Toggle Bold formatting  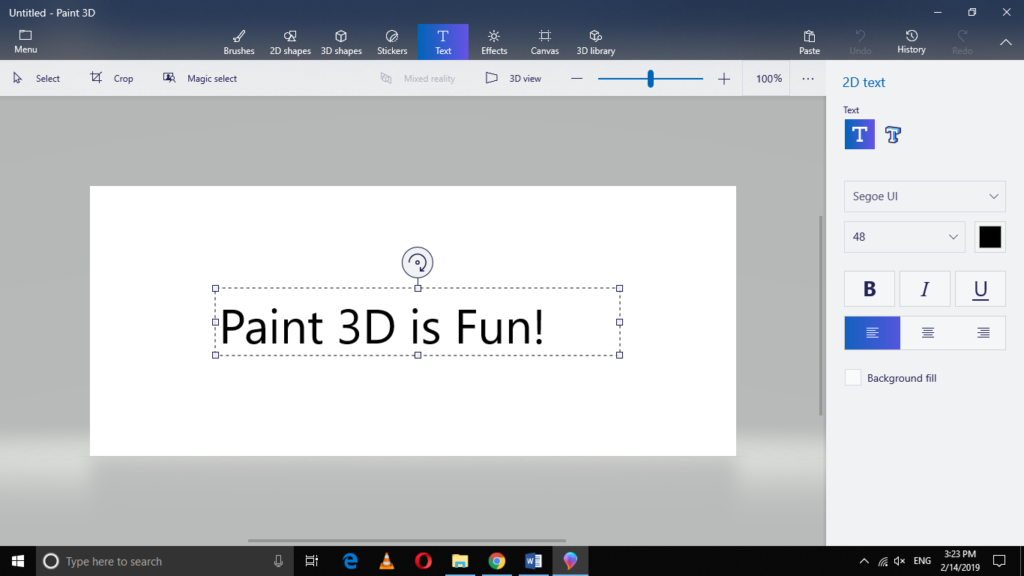point(869,289)
